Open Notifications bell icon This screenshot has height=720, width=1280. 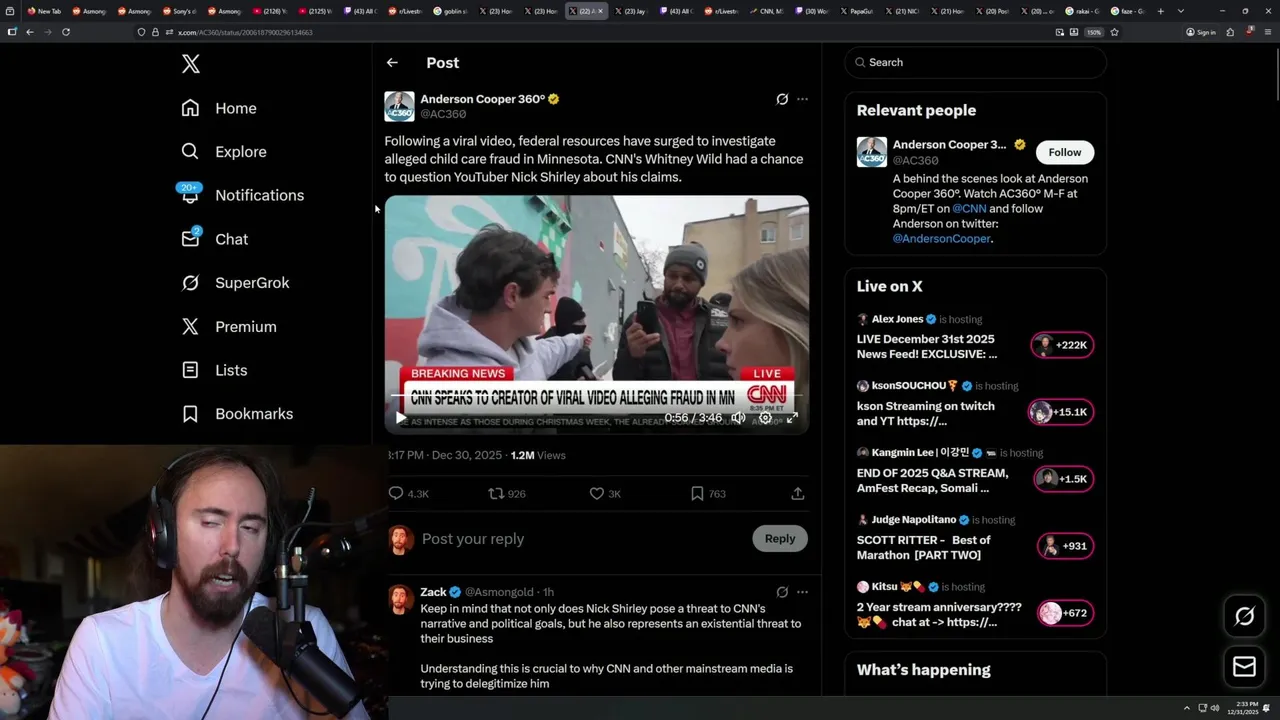(x=190, y=195)
